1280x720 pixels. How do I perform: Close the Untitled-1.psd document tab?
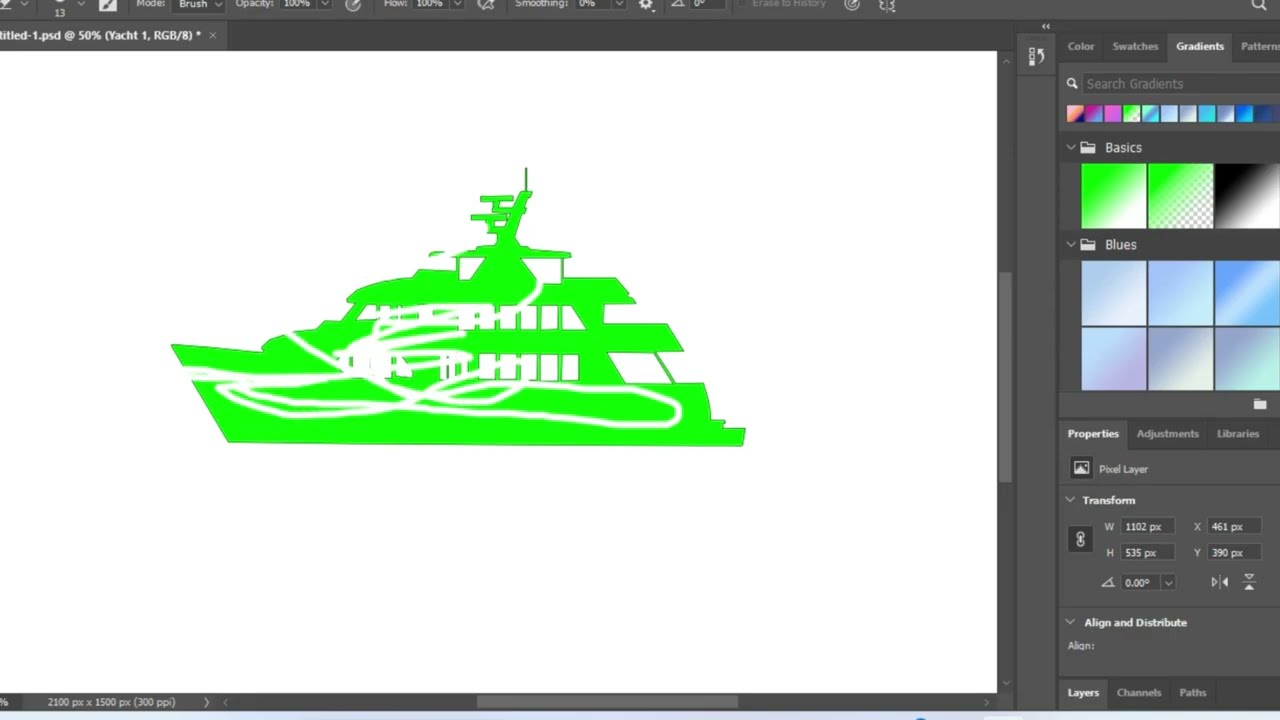(x=212, y=35)
